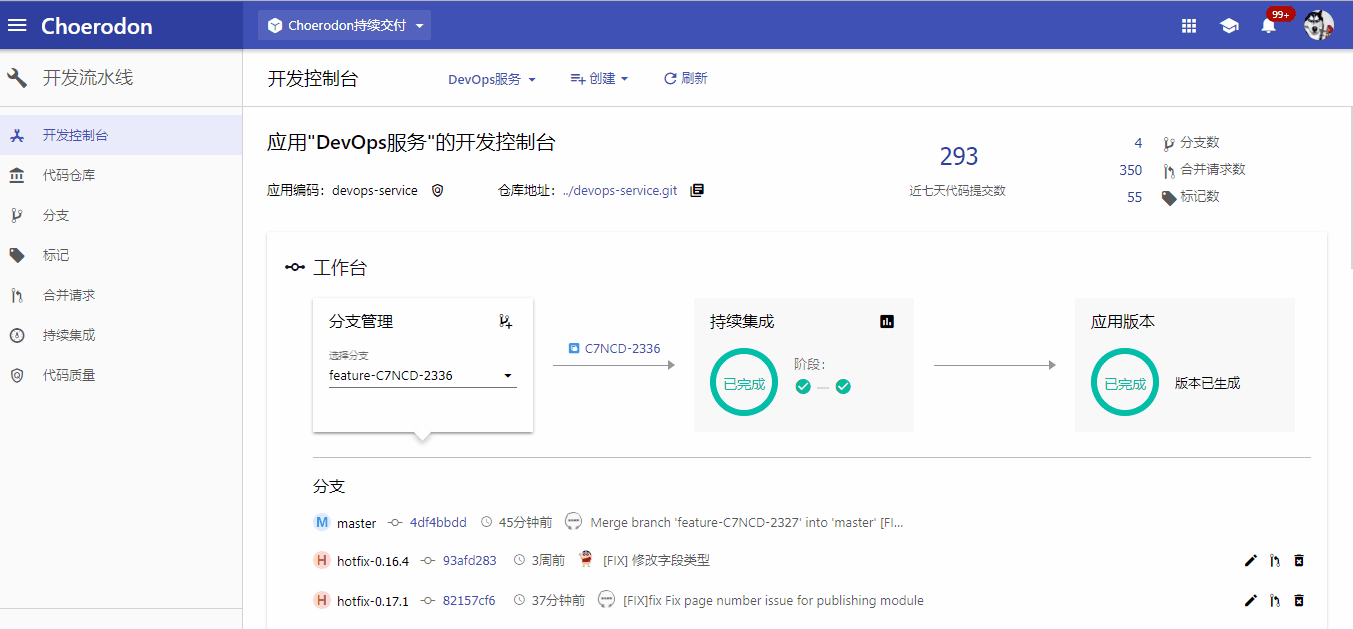The image size is (1353, 629).
Task: Click the merge request count 350
Action: [1131, 170]
